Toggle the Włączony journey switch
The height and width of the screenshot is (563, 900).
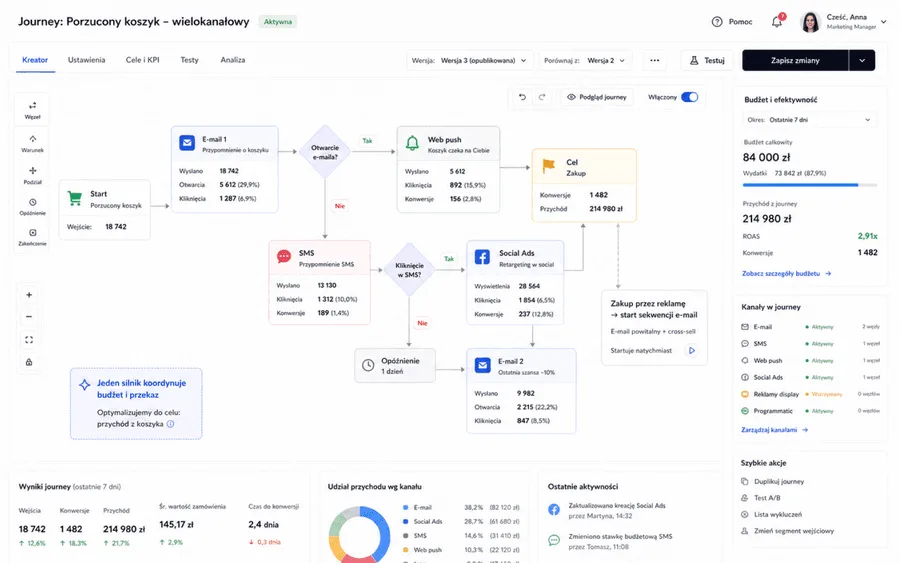(690, 97)
